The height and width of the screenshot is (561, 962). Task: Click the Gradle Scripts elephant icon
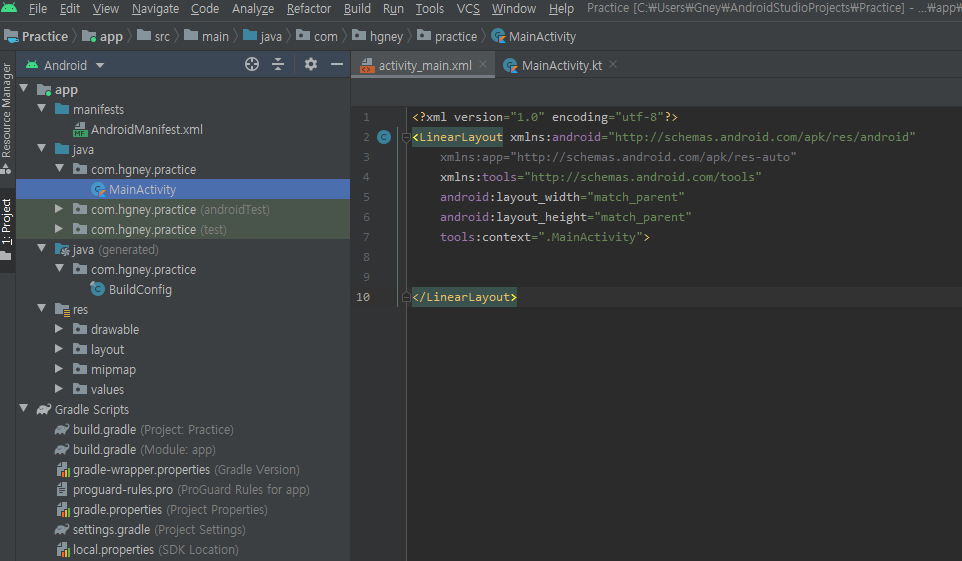click(44, 409)
